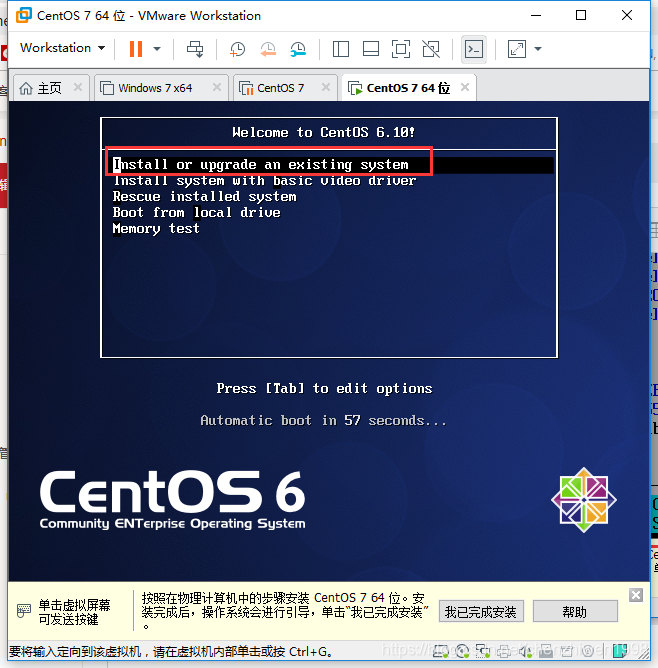Open the Workstation menu dropdown
Viewport: 658px width, 668px height.
(x=62, y=48)
